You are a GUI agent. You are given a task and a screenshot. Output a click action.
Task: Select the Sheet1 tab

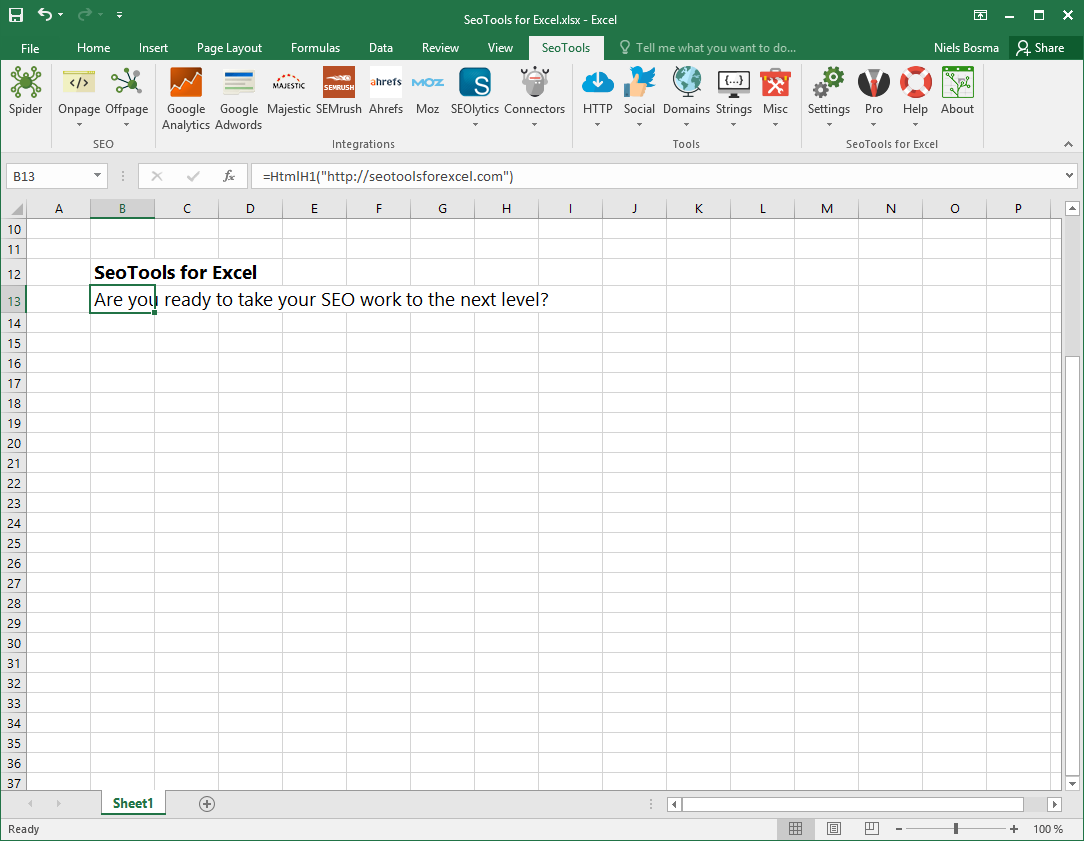[133, 803]
